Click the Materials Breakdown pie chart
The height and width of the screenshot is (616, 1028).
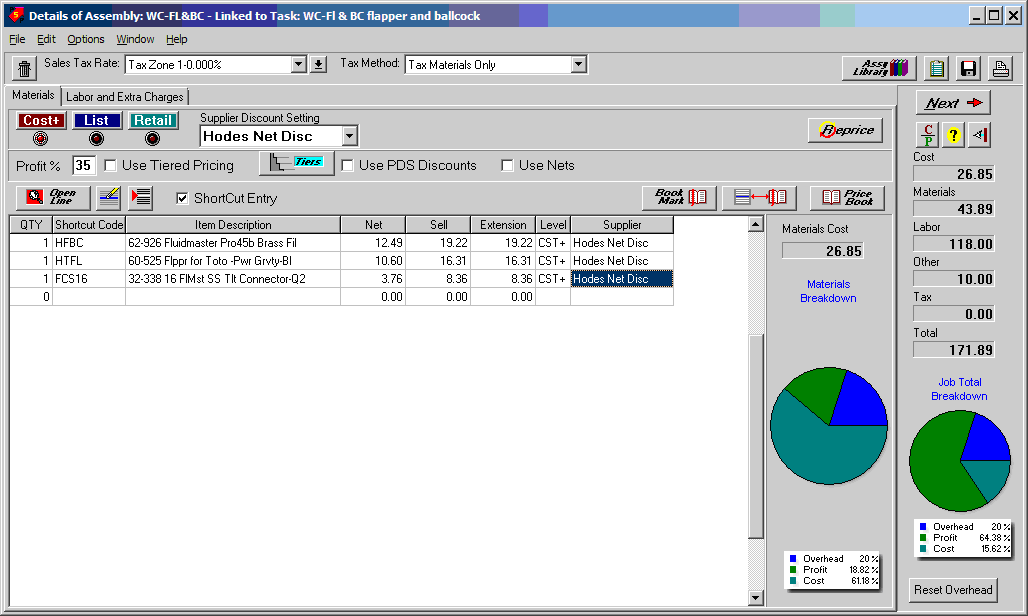point(829,426)
